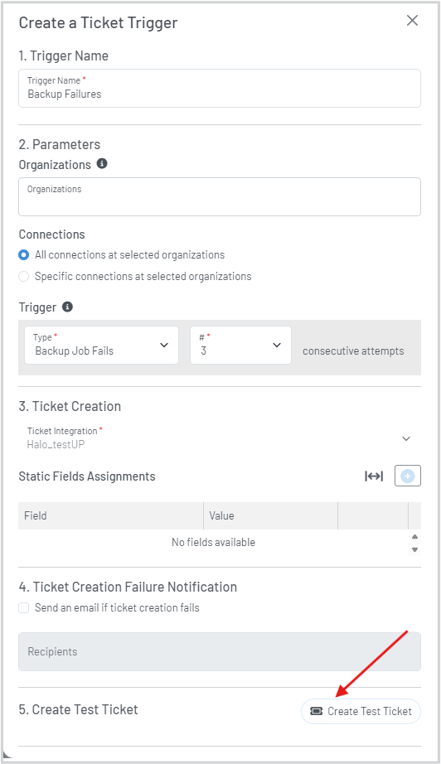Image resolution: width=441 pixels, height=764 pixels.
Task: Click the Trigger Name input field
Action: (219, 88)
